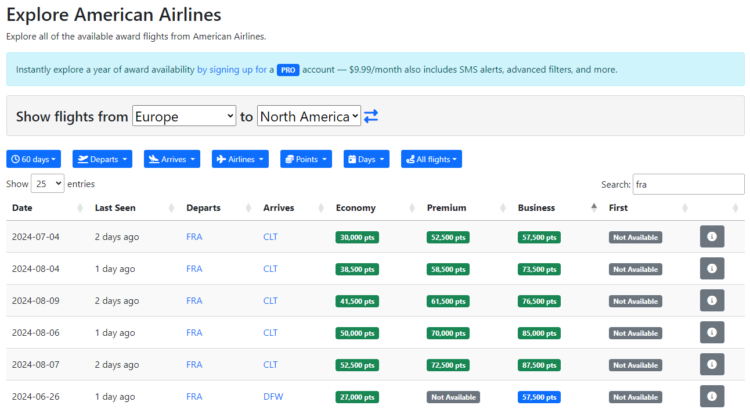
Task: Select the 70,000 pts Premium fare
Action: click(x=448, y=333)
